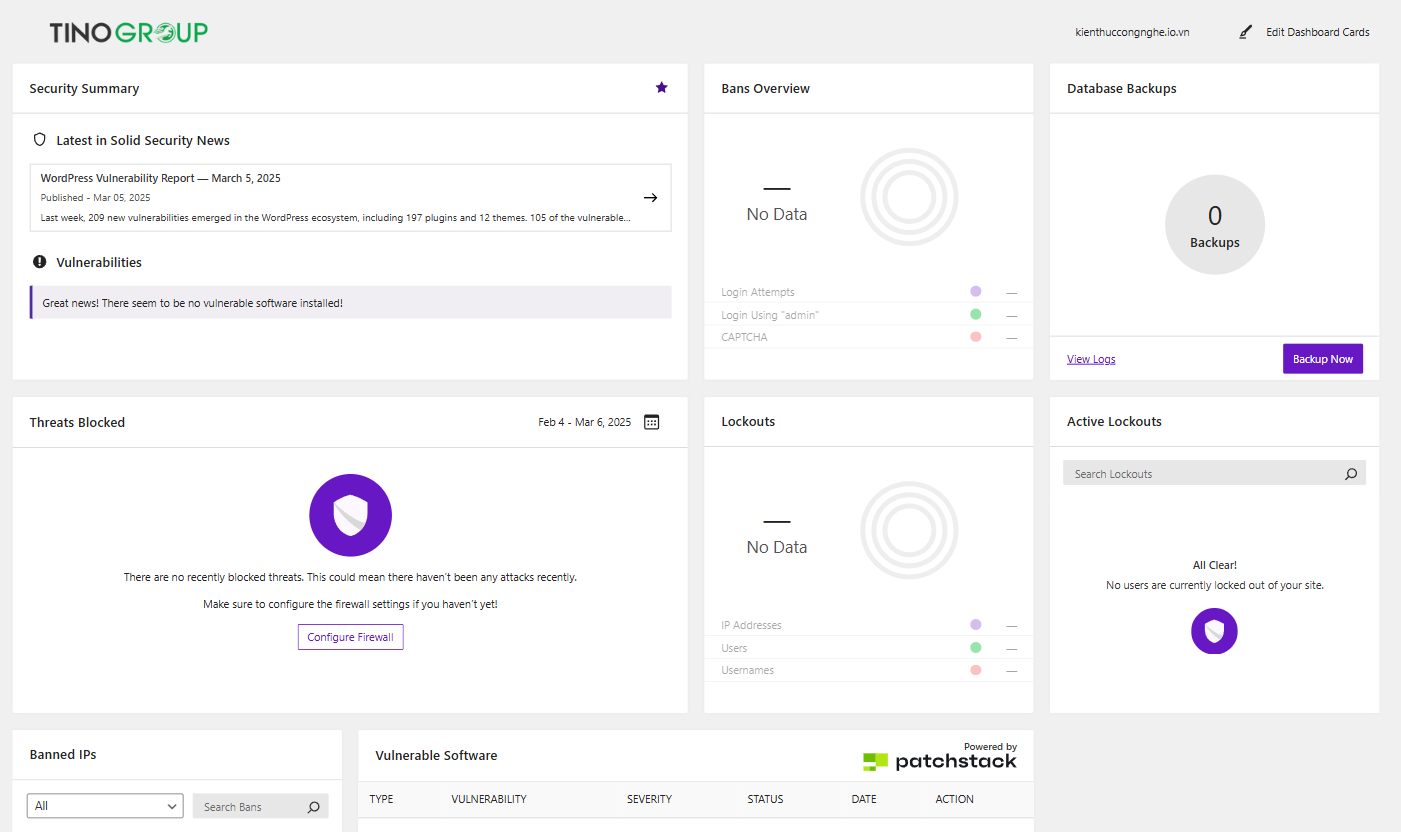The image size is (1401, 832).
Task: Click the Published - Mar 05, 2025 text
Action: [x=95, y=198]
